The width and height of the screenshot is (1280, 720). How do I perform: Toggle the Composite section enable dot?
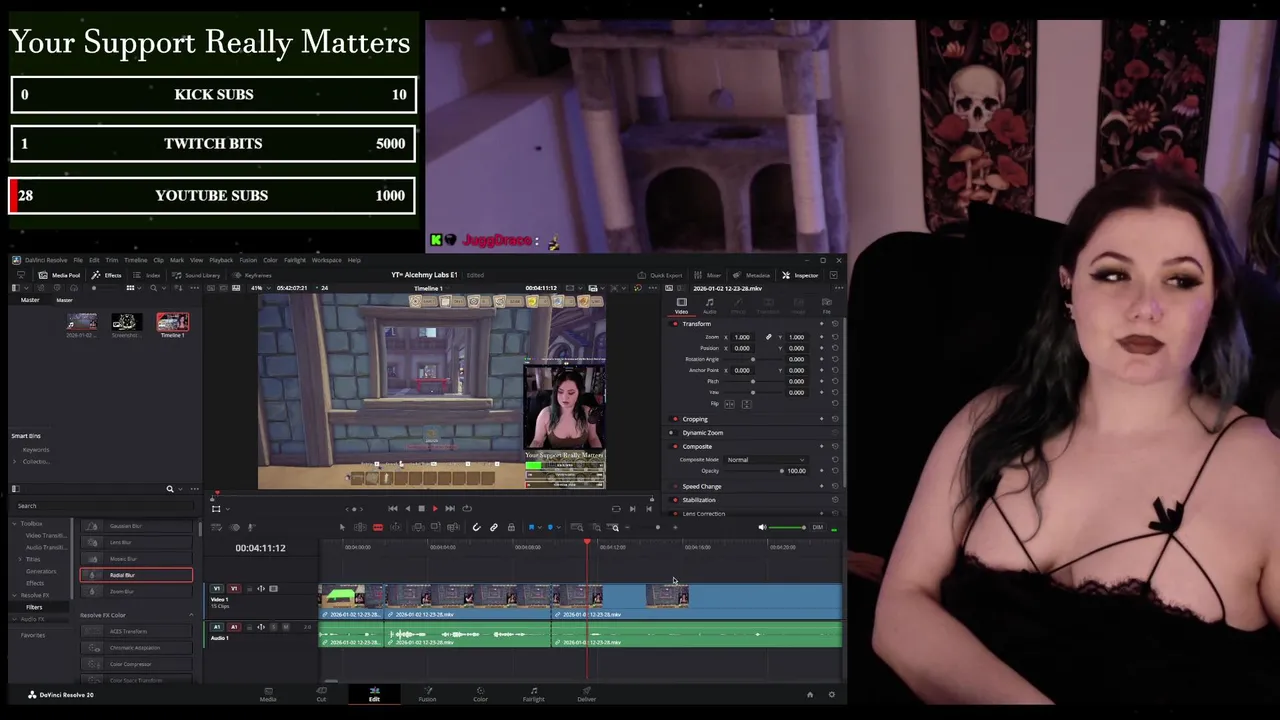675,447
